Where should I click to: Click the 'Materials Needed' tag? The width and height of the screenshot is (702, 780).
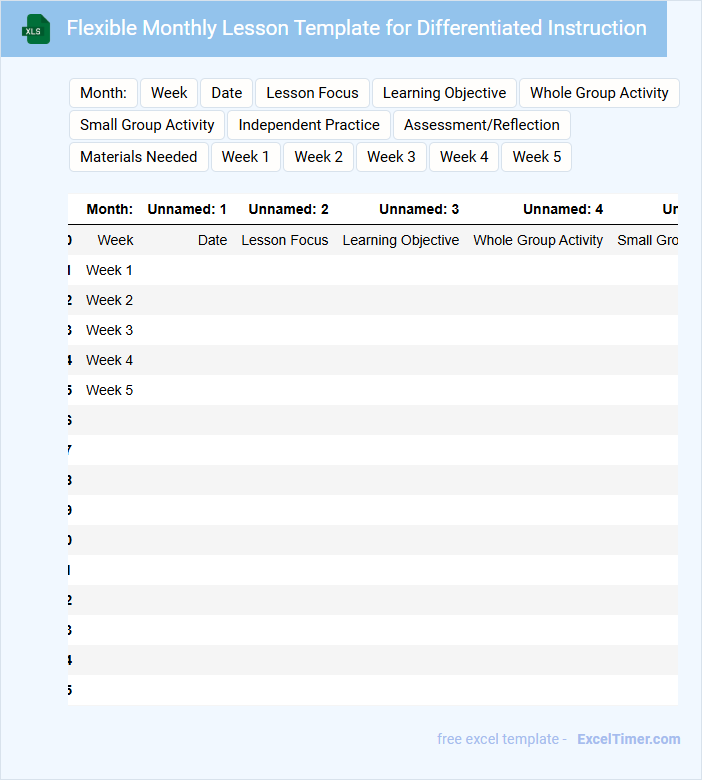[139, 157]
